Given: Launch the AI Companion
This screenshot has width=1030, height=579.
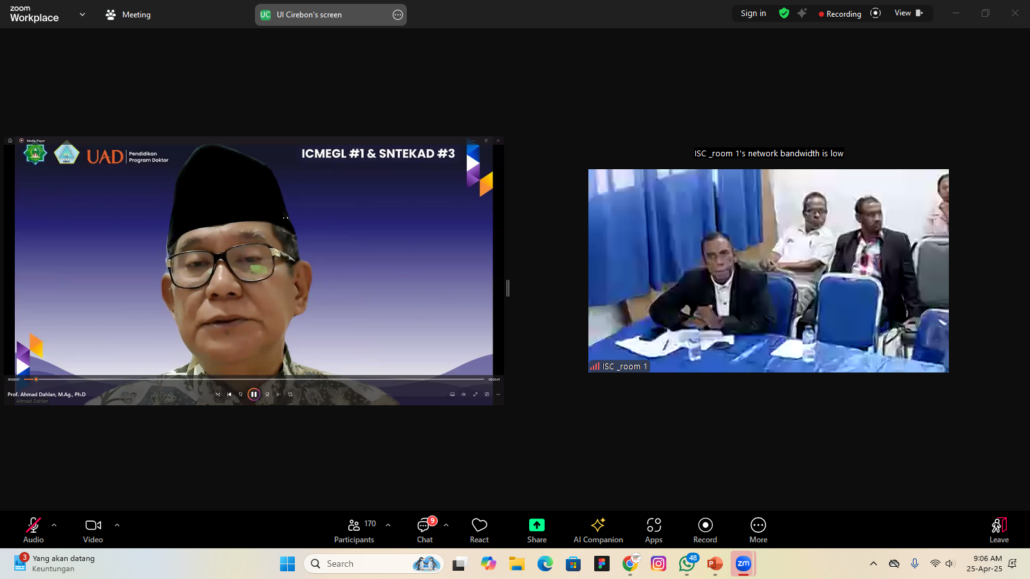Looking at the screenshot, I should coord(598,529).
